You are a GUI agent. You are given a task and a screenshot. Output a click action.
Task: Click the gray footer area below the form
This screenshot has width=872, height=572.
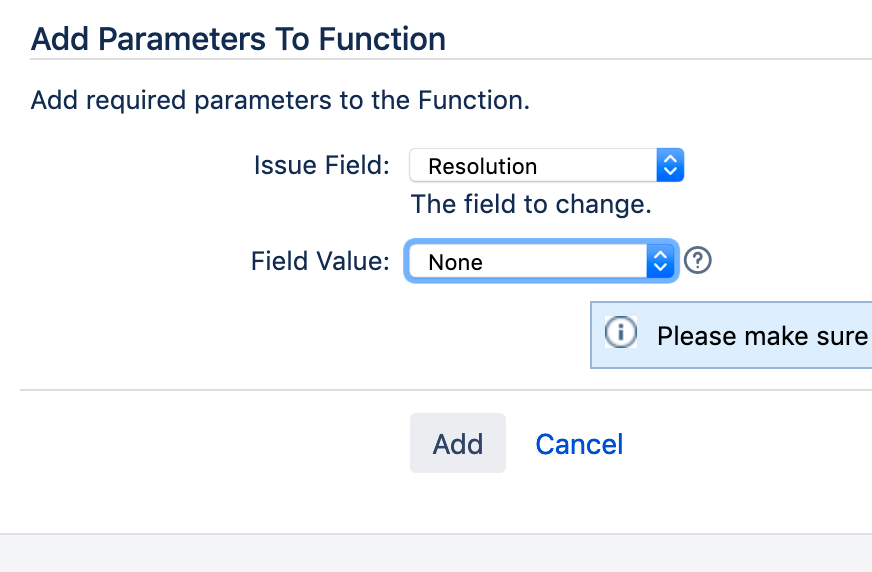click(x=436, y=553)
